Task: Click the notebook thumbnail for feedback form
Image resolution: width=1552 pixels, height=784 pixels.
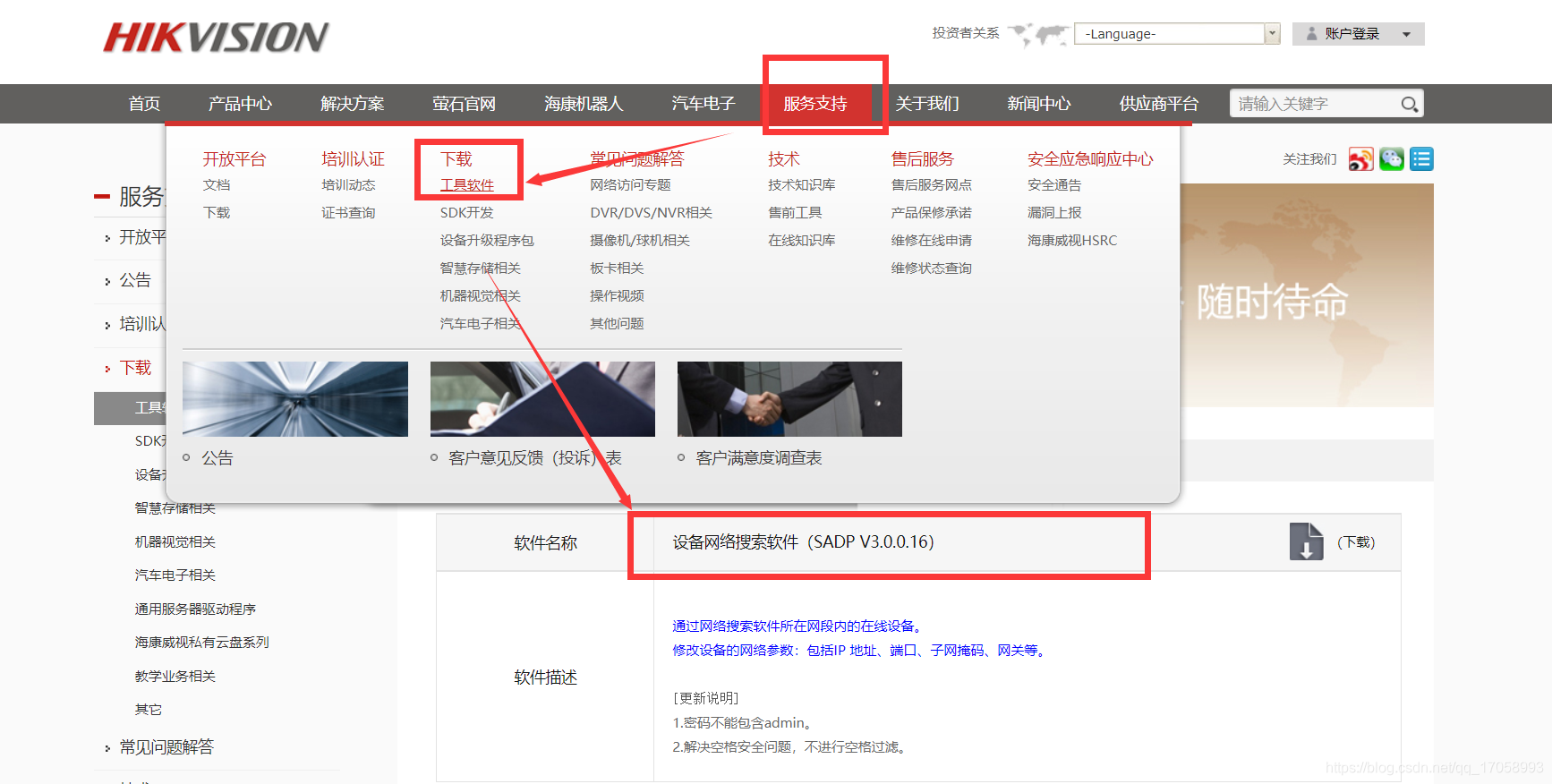Action: coord(542,399)
